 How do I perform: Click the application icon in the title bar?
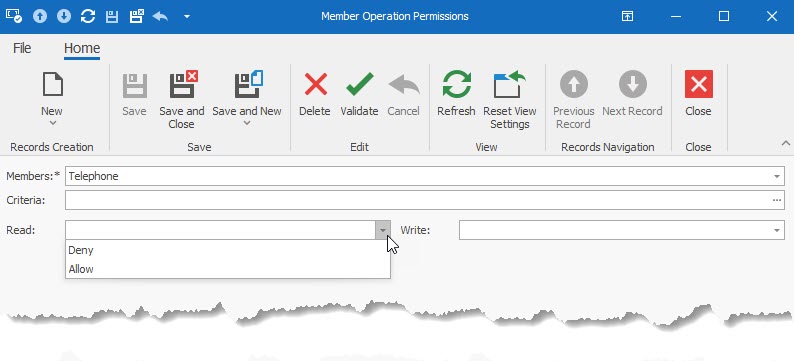pyautogui.click(x=14, y=16)
